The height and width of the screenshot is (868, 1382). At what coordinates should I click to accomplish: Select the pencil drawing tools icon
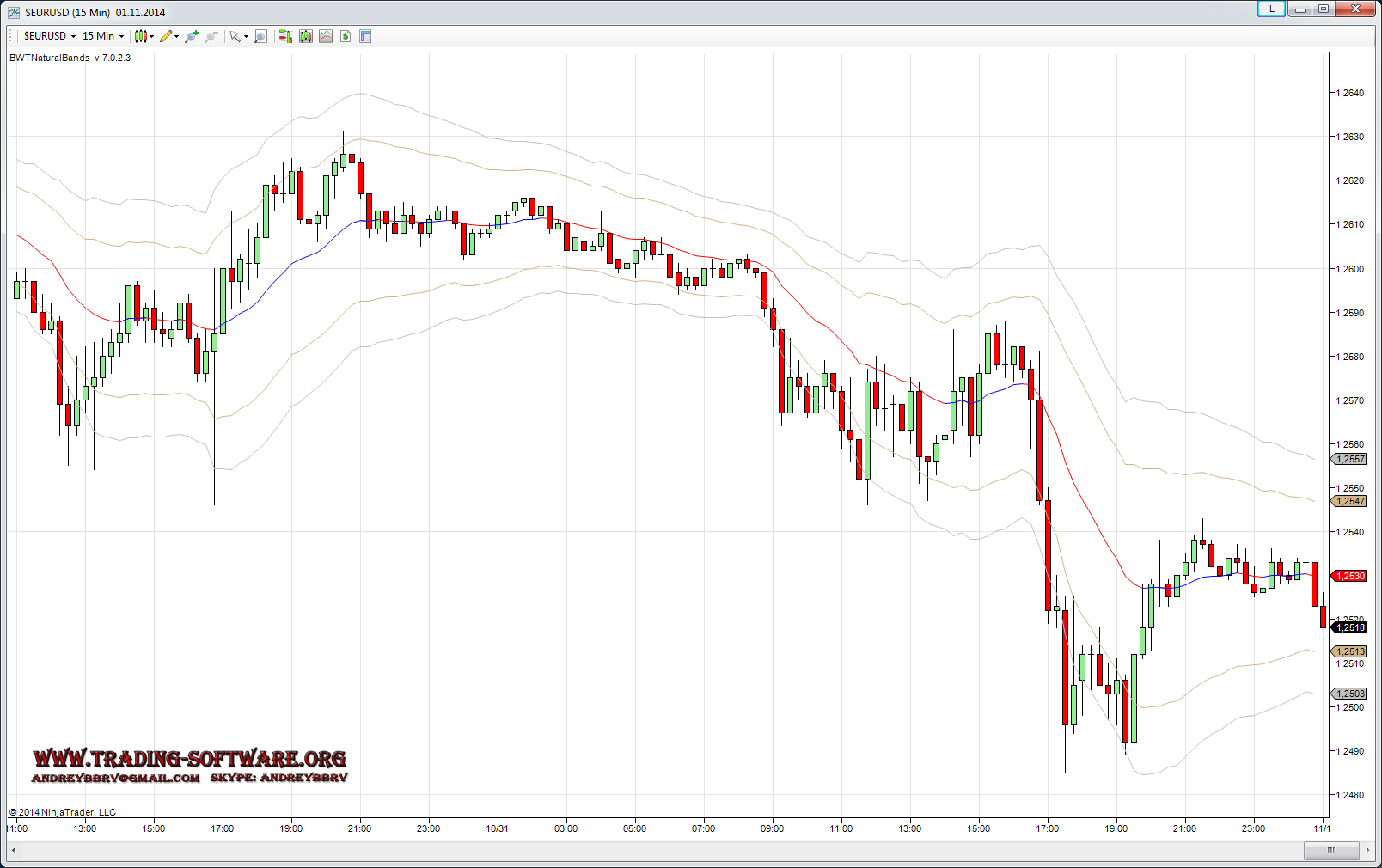tap(166, 36)
